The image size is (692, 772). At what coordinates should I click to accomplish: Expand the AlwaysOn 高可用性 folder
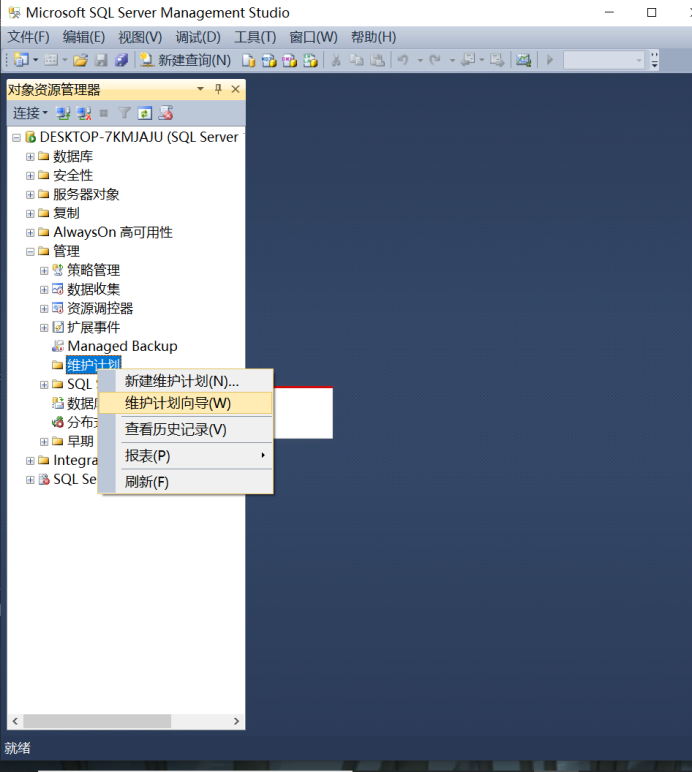point(30,232)
